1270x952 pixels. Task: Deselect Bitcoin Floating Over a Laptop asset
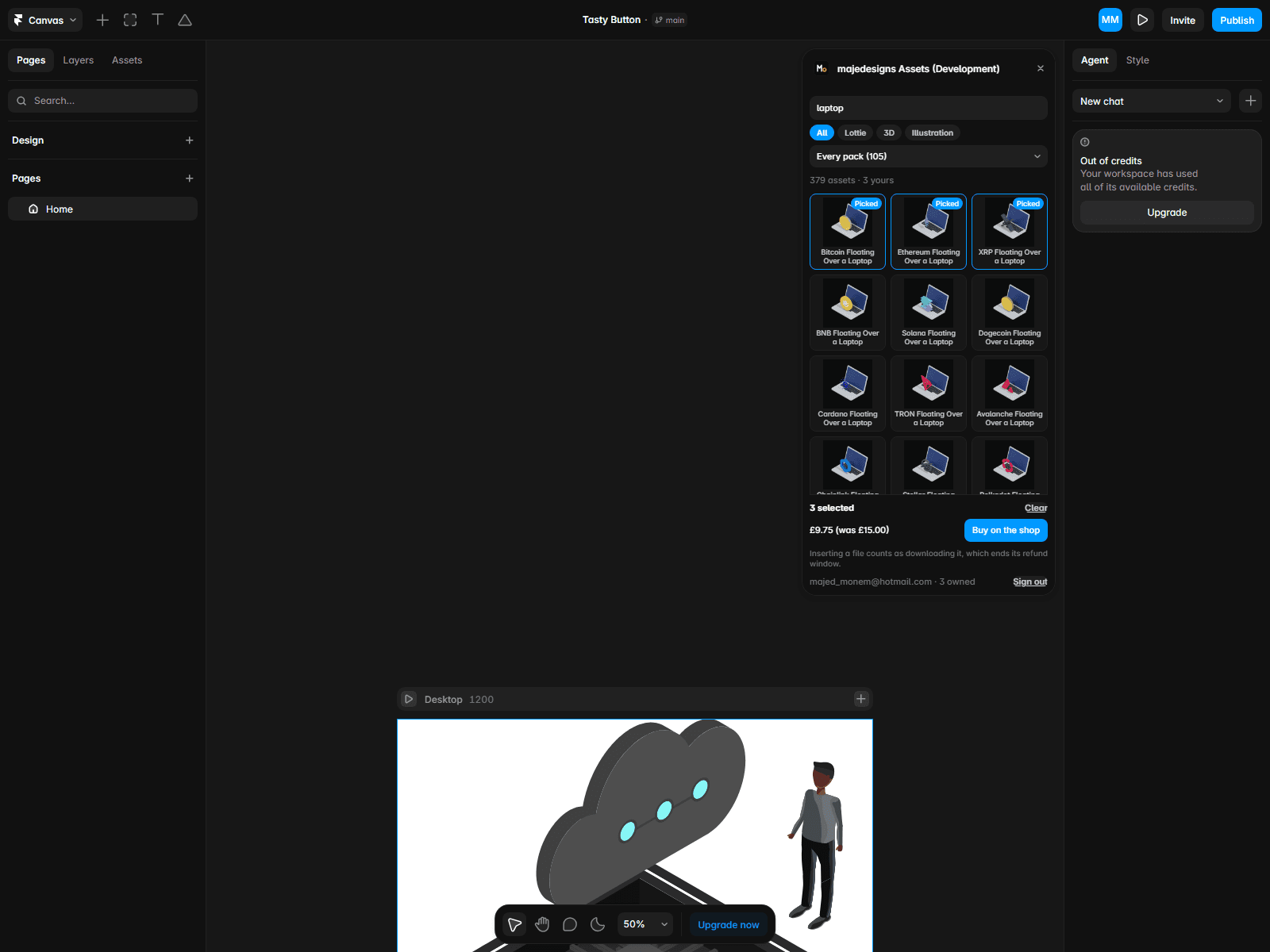point(848,232)
